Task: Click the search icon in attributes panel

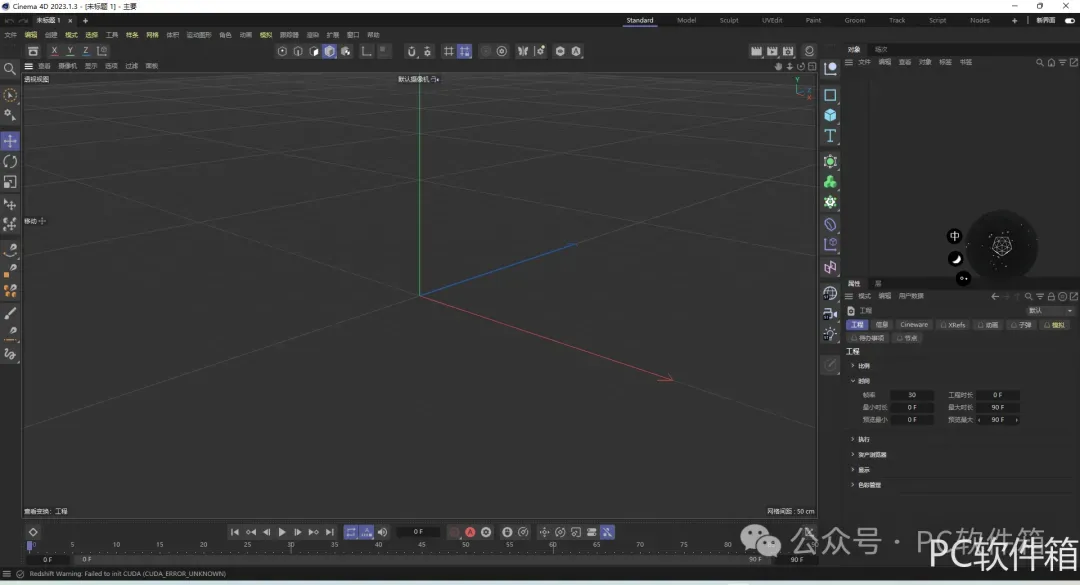Action: pyautogui.click(x=1028, y=296)
